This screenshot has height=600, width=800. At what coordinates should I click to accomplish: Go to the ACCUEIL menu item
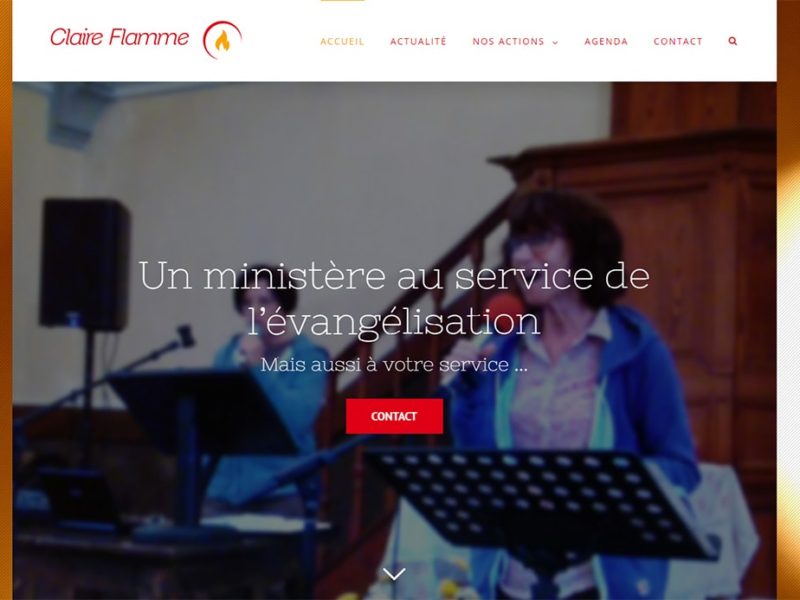click(x=342, y=41)
